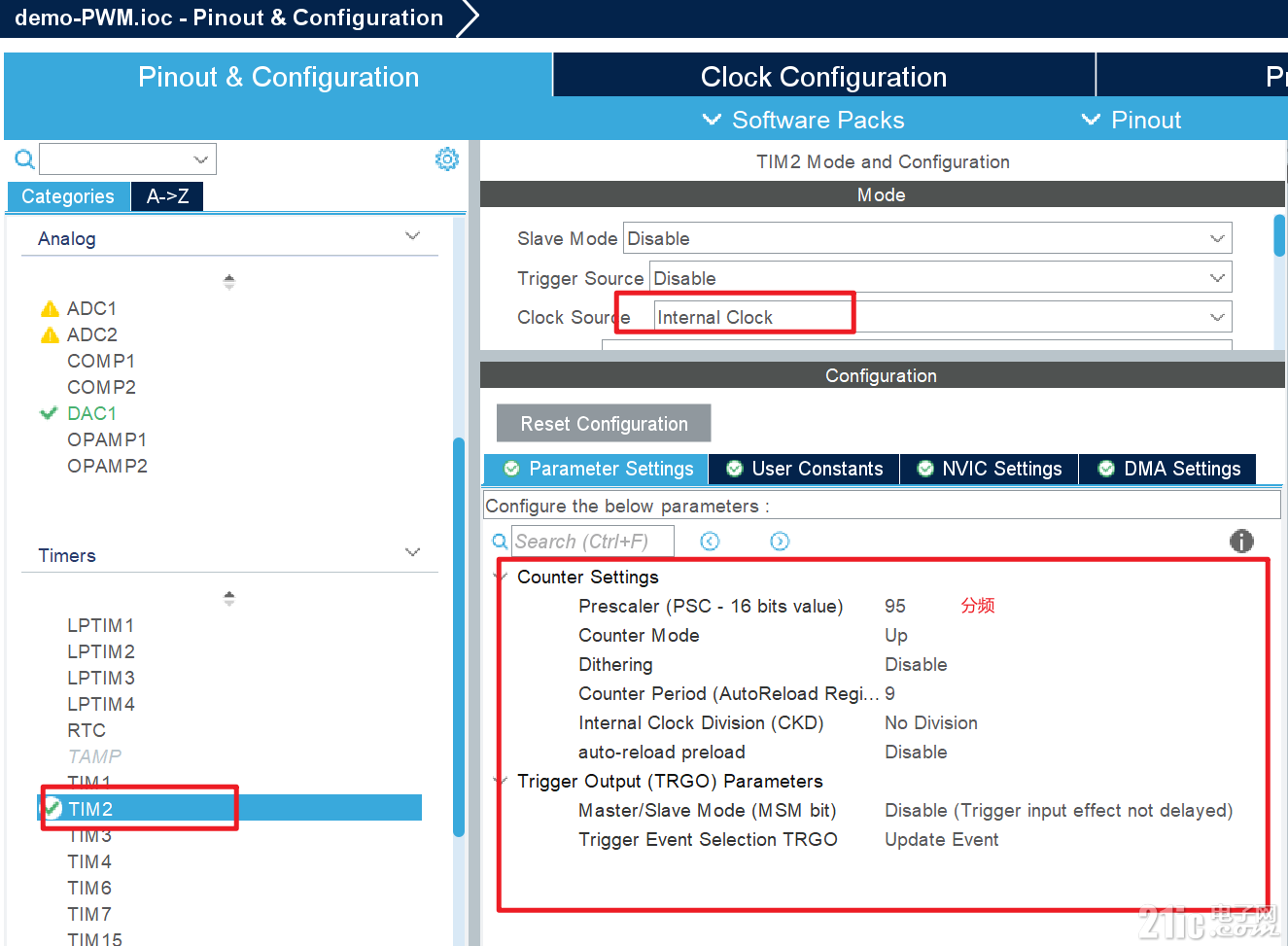Open DMA Settings tab
The image size is (1288, 946).
coord(1167,469)
